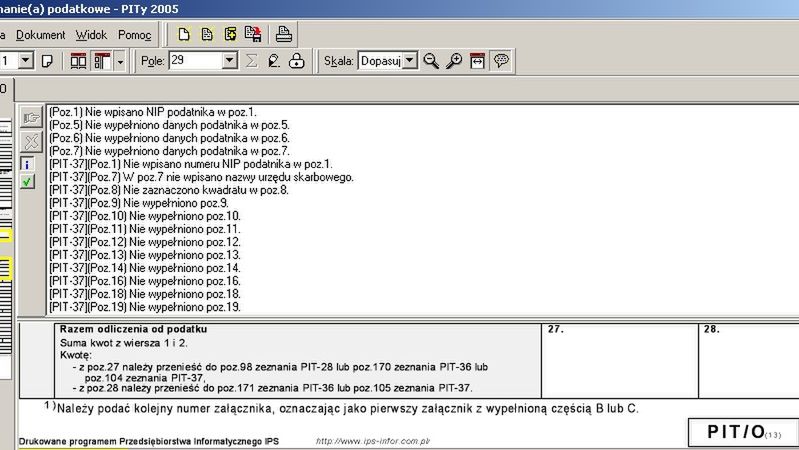The image size is (799, 450).
Task: Click the zoom in magnifier icon
Action: (454, 61)
